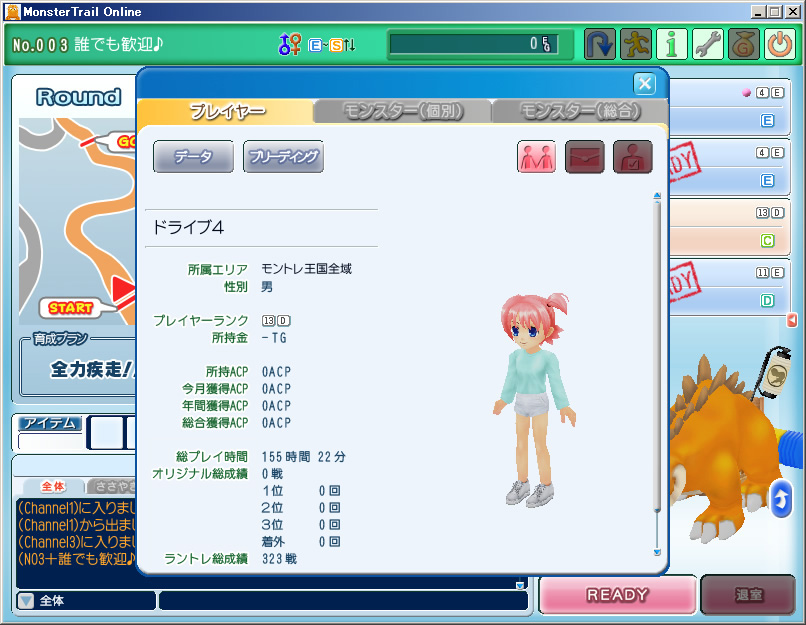Switch to the プレイヤー tab

click(226, 111)
